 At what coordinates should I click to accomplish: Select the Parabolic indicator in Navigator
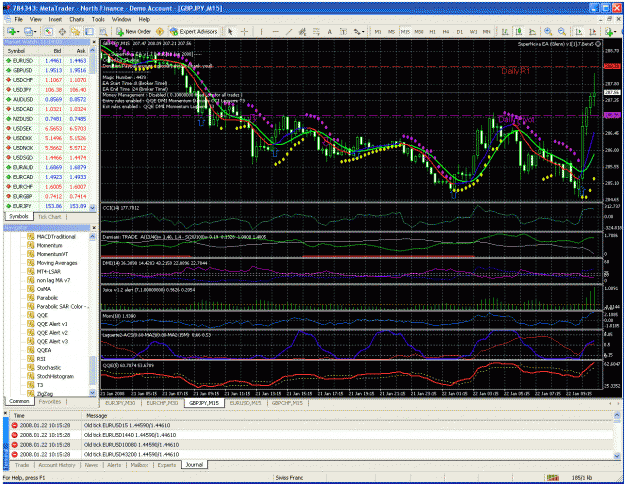coord(47,298)
